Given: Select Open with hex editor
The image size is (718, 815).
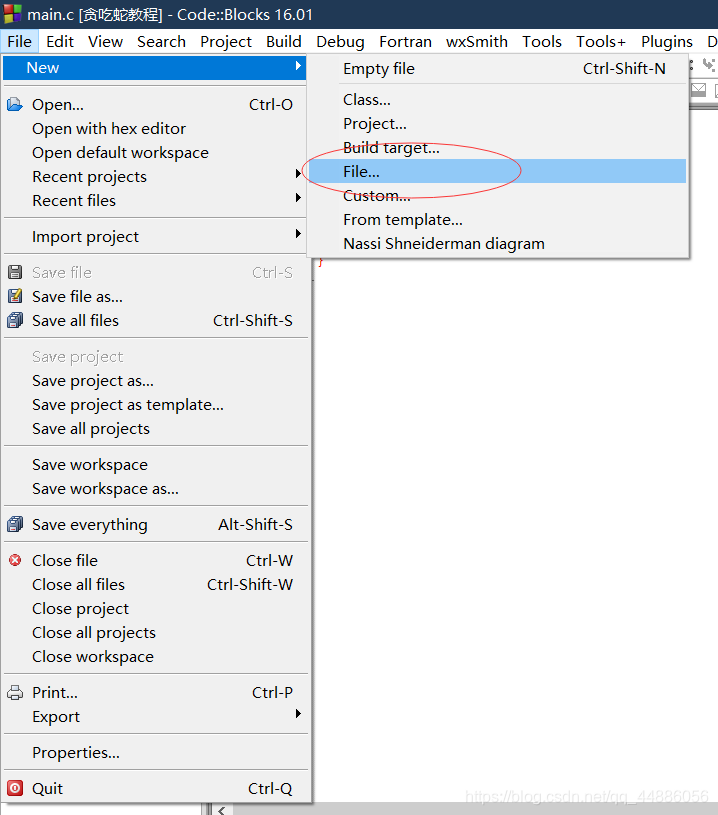Looking at the screenshot, I should coord(154,128).
